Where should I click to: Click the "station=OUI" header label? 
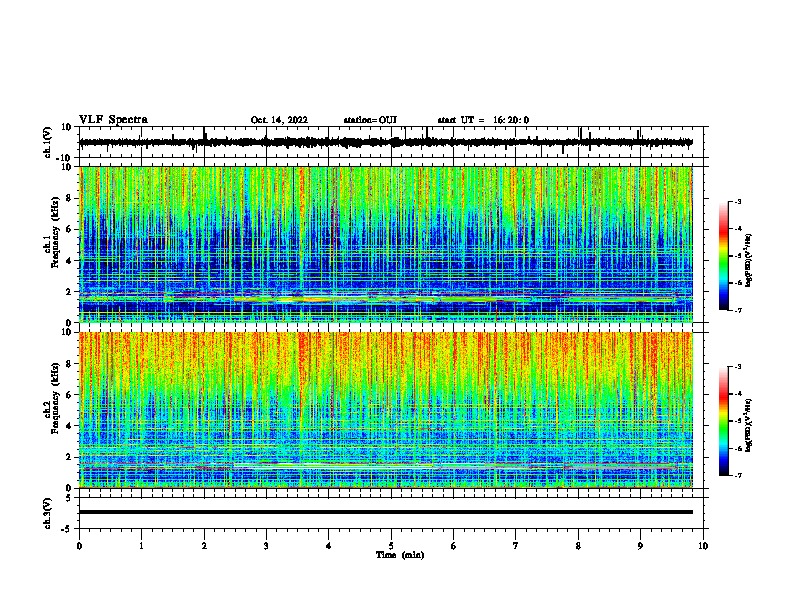point(370,120)
